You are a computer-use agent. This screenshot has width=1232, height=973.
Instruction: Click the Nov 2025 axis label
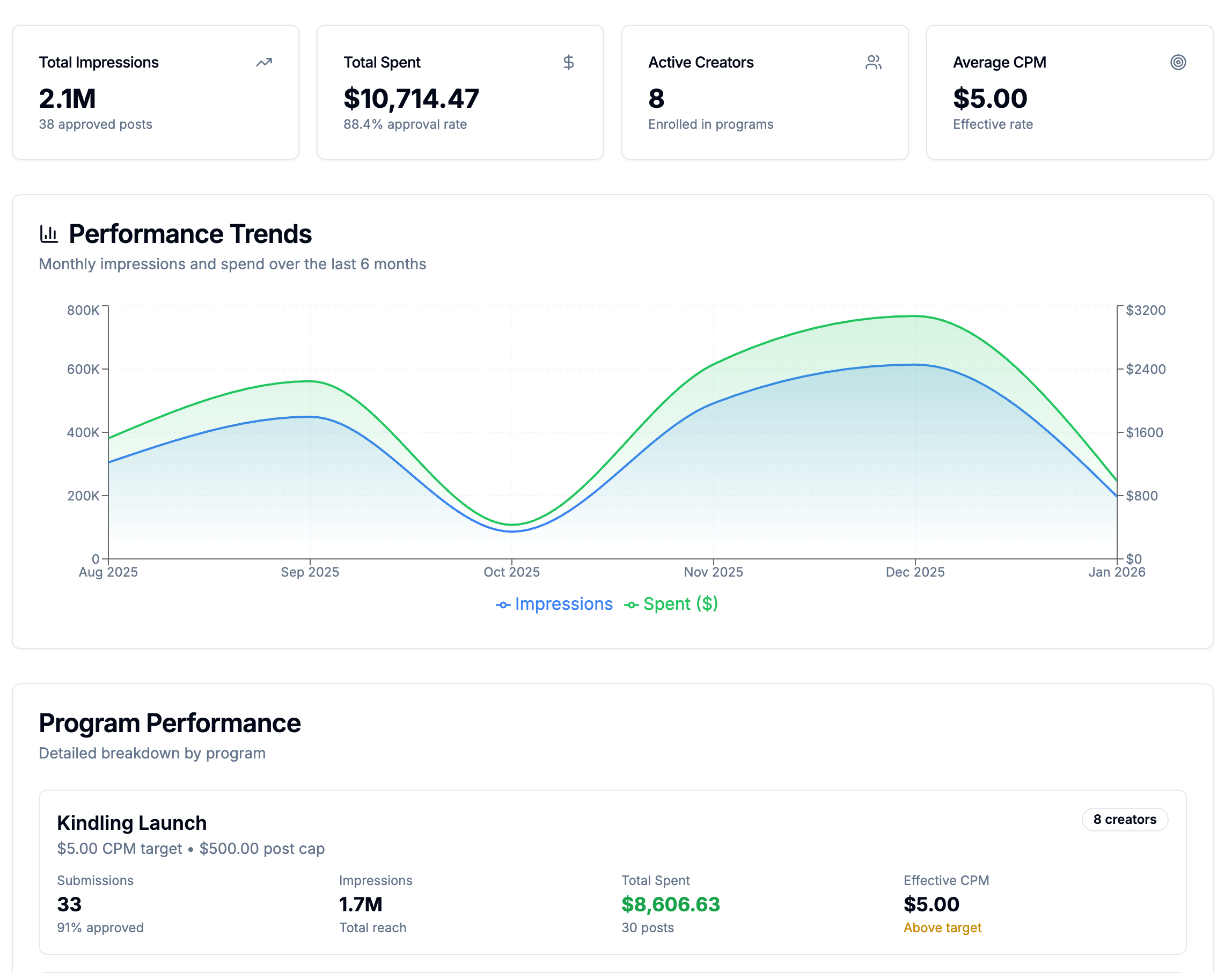pos(713,572)
